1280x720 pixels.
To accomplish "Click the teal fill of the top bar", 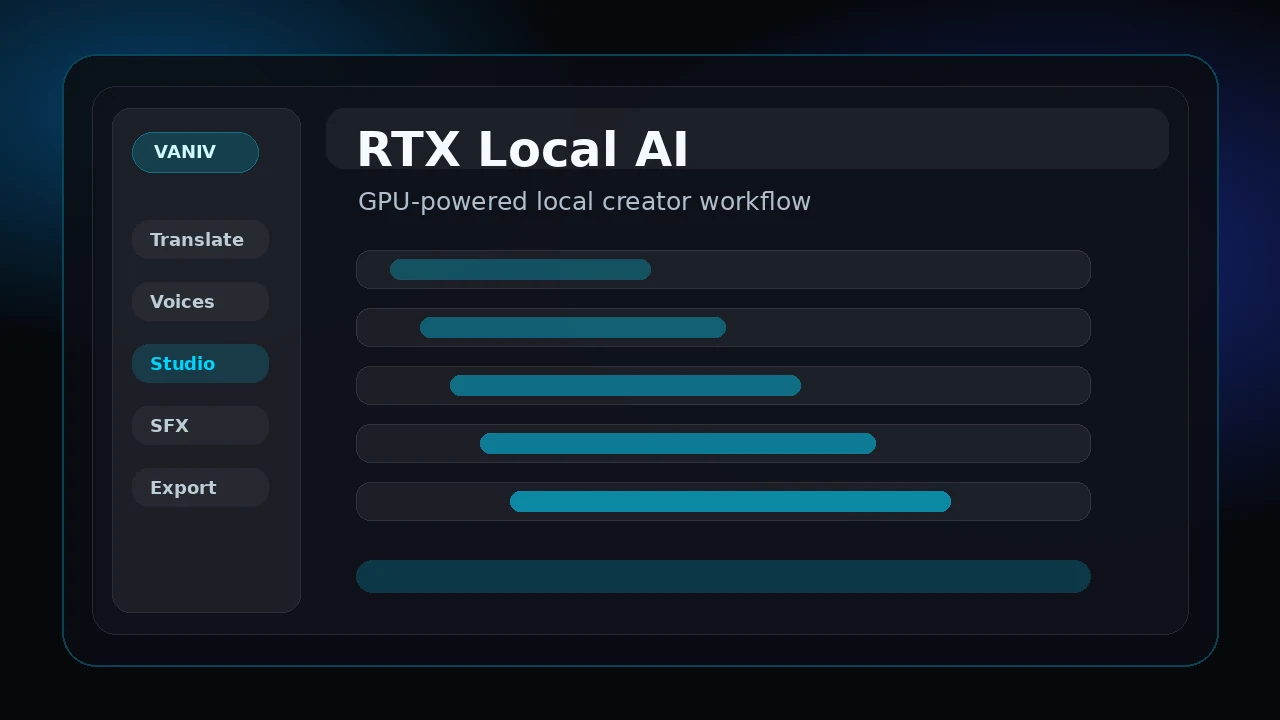I will pyautogui.click(x=520, y=269).
